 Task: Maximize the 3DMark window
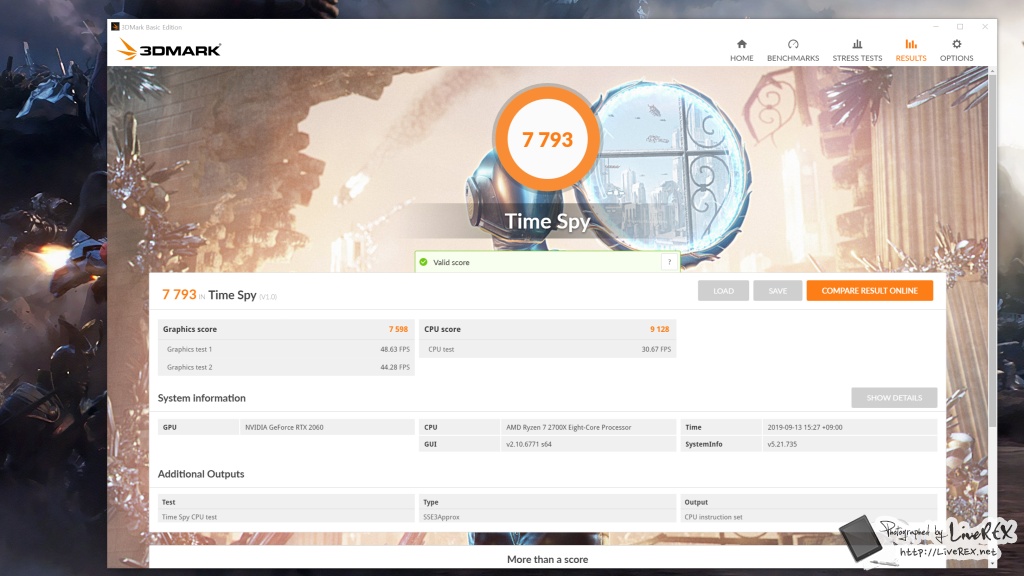coord(960,27)
